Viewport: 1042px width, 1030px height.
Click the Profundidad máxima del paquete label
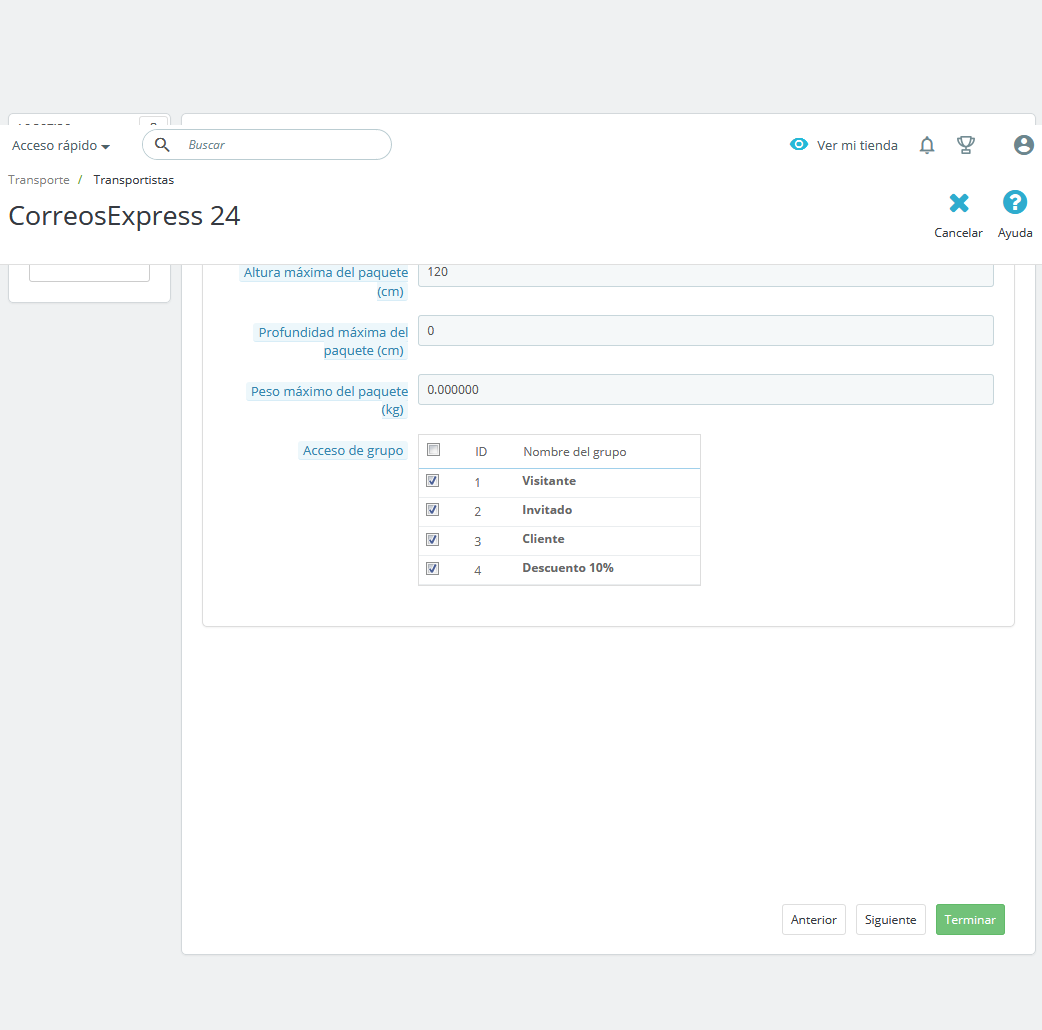pos(332,342)
